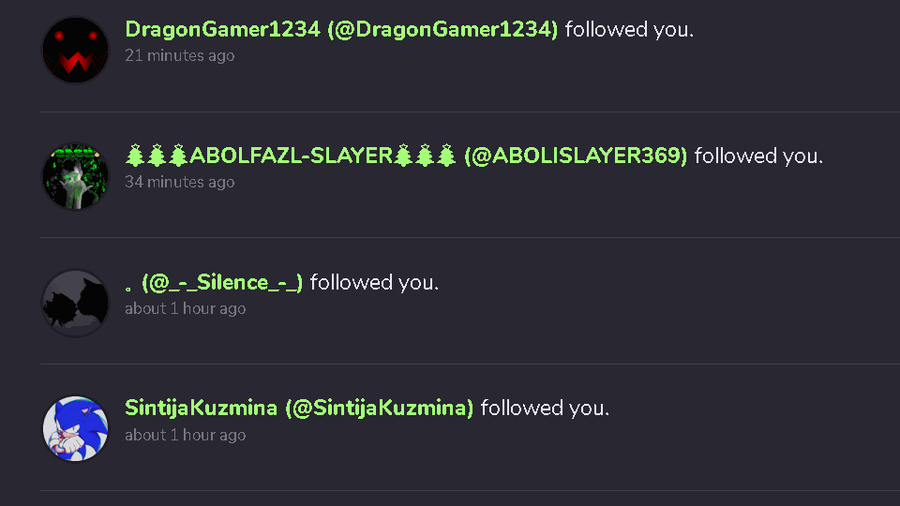Open DragonGamer1234's red-eyed avatar
900x506 pixels.
pyautogui.click(x=75, y=50)
